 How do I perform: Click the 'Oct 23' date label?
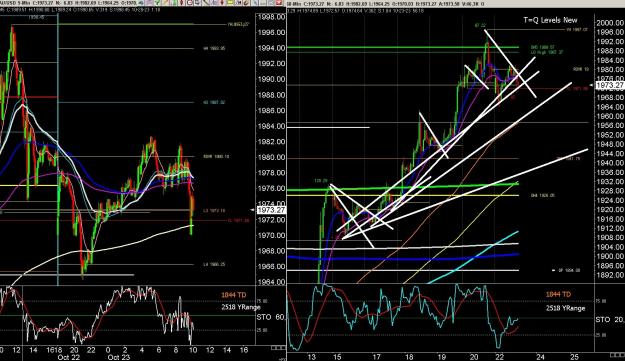click(x=119, y=357)
